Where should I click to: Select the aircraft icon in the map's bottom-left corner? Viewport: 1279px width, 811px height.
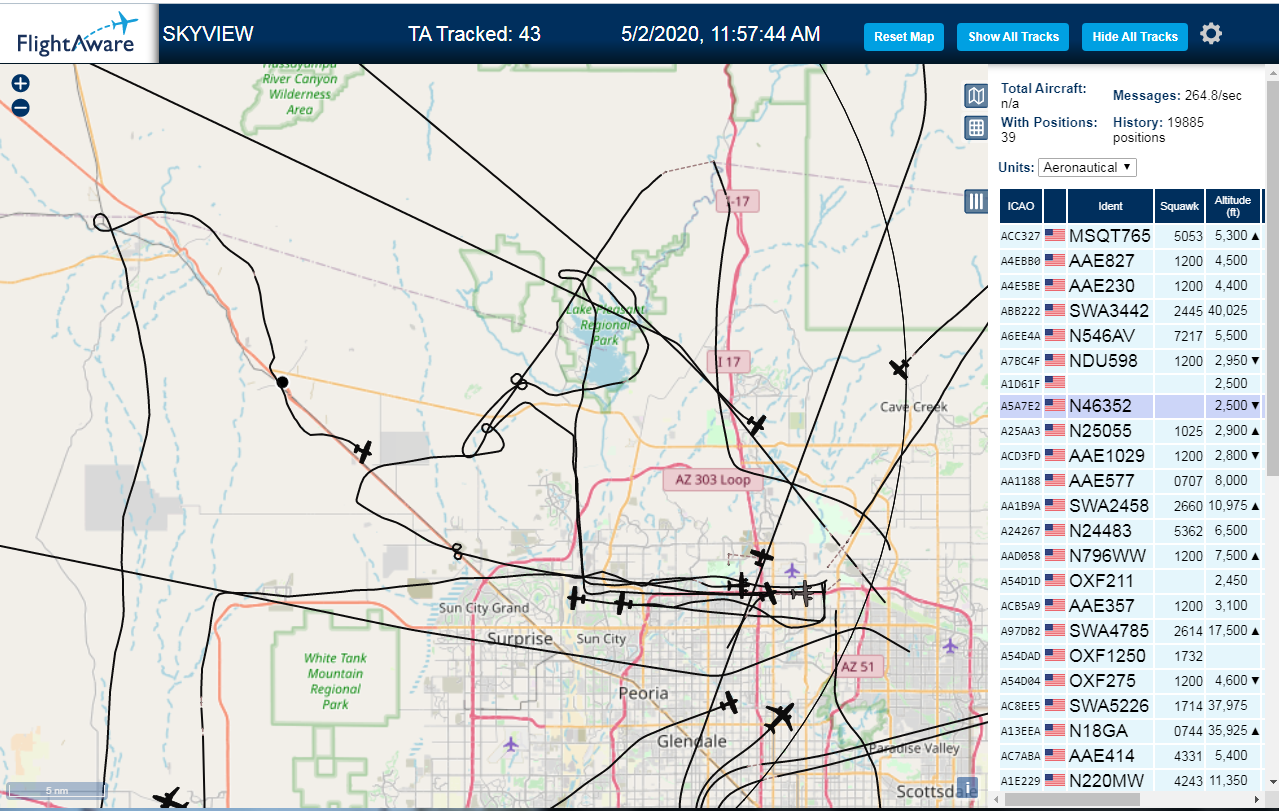coord(171,799)
